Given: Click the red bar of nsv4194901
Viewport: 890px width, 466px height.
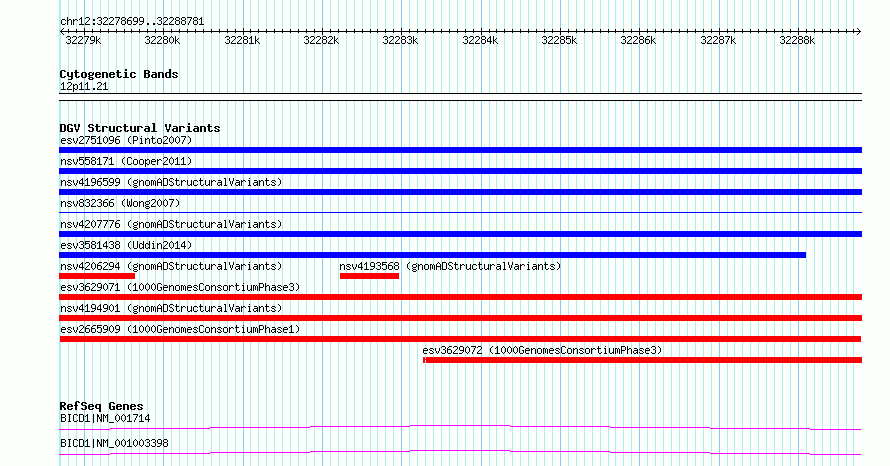Looking at the screenshot, I should pyautogui.click(x=460, y=318).
